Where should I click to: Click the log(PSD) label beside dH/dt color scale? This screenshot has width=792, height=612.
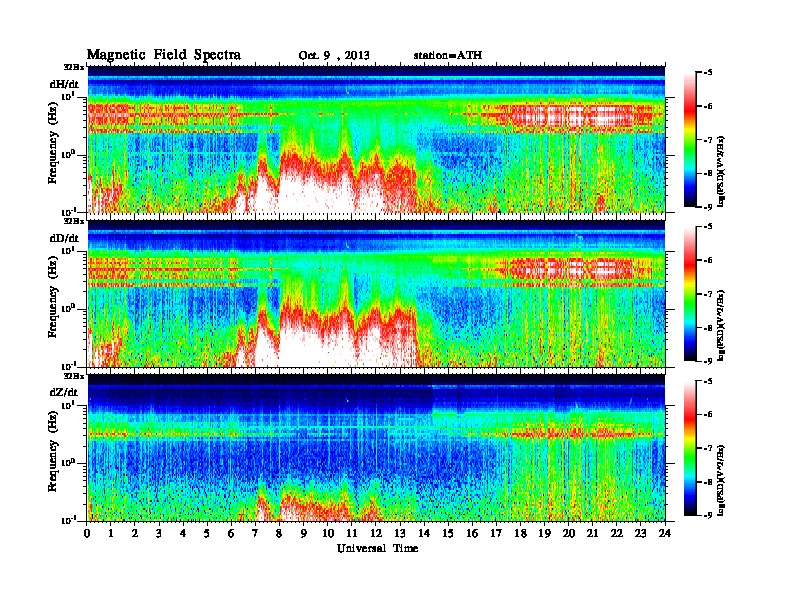721,171
